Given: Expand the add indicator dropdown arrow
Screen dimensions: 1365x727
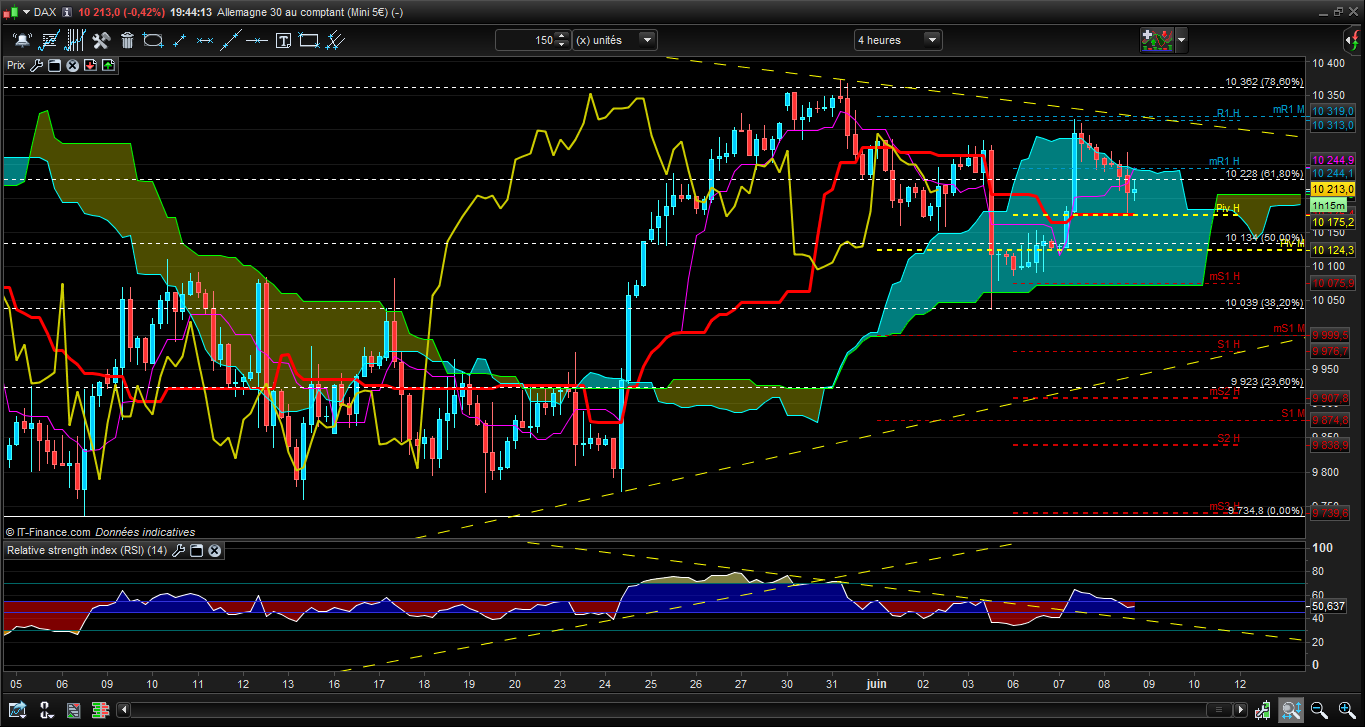Looking at the screenshot, I should [1182, 40].
